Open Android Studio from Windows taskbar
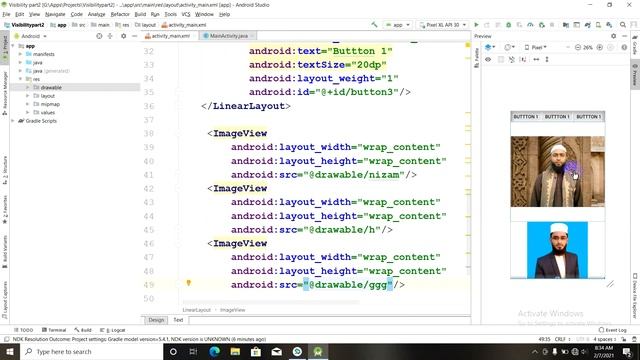 click(x=318, y=351)
